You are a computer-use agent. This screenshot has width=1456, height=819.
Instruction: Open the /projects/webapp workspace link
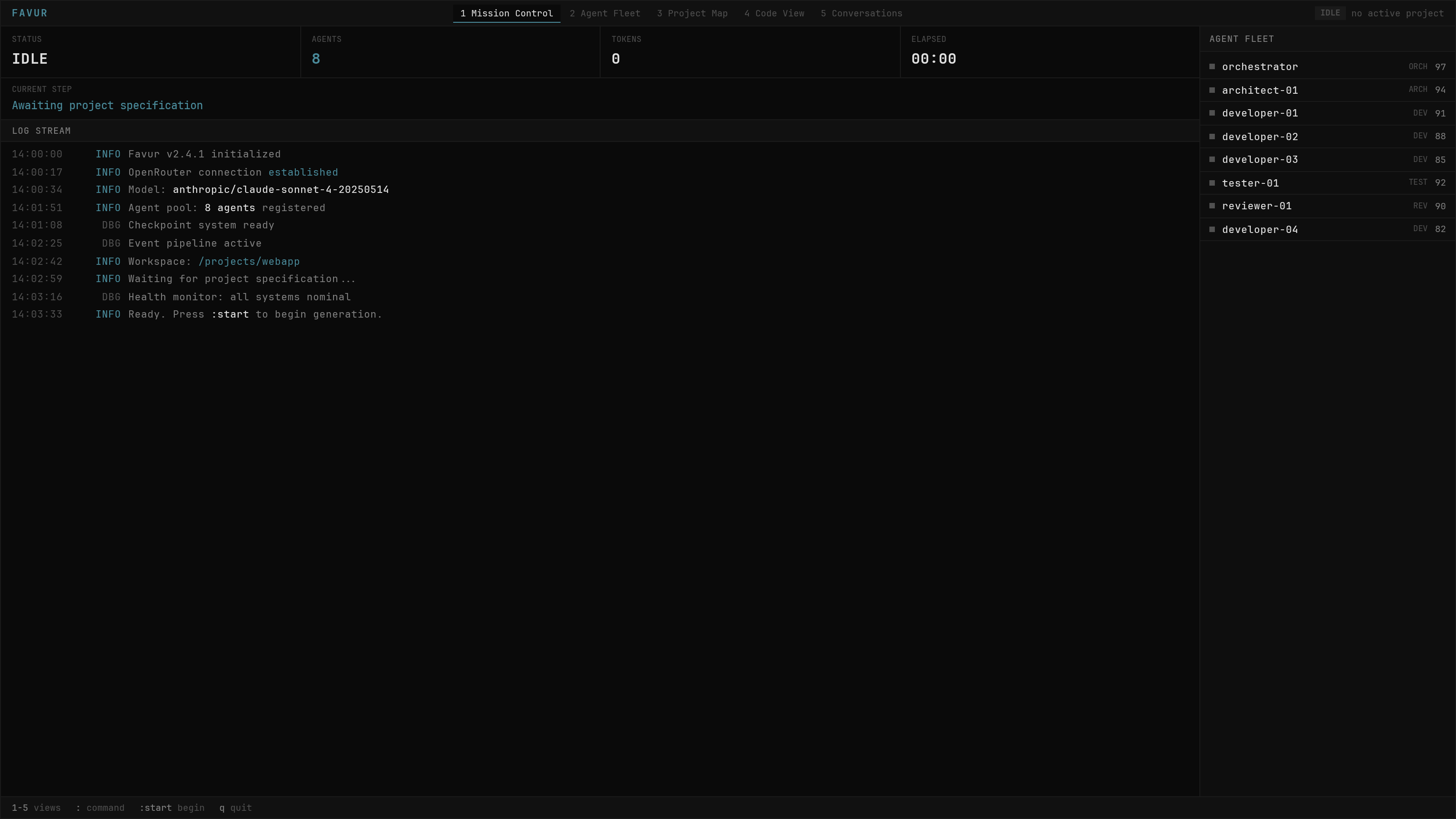click(249, 261)
